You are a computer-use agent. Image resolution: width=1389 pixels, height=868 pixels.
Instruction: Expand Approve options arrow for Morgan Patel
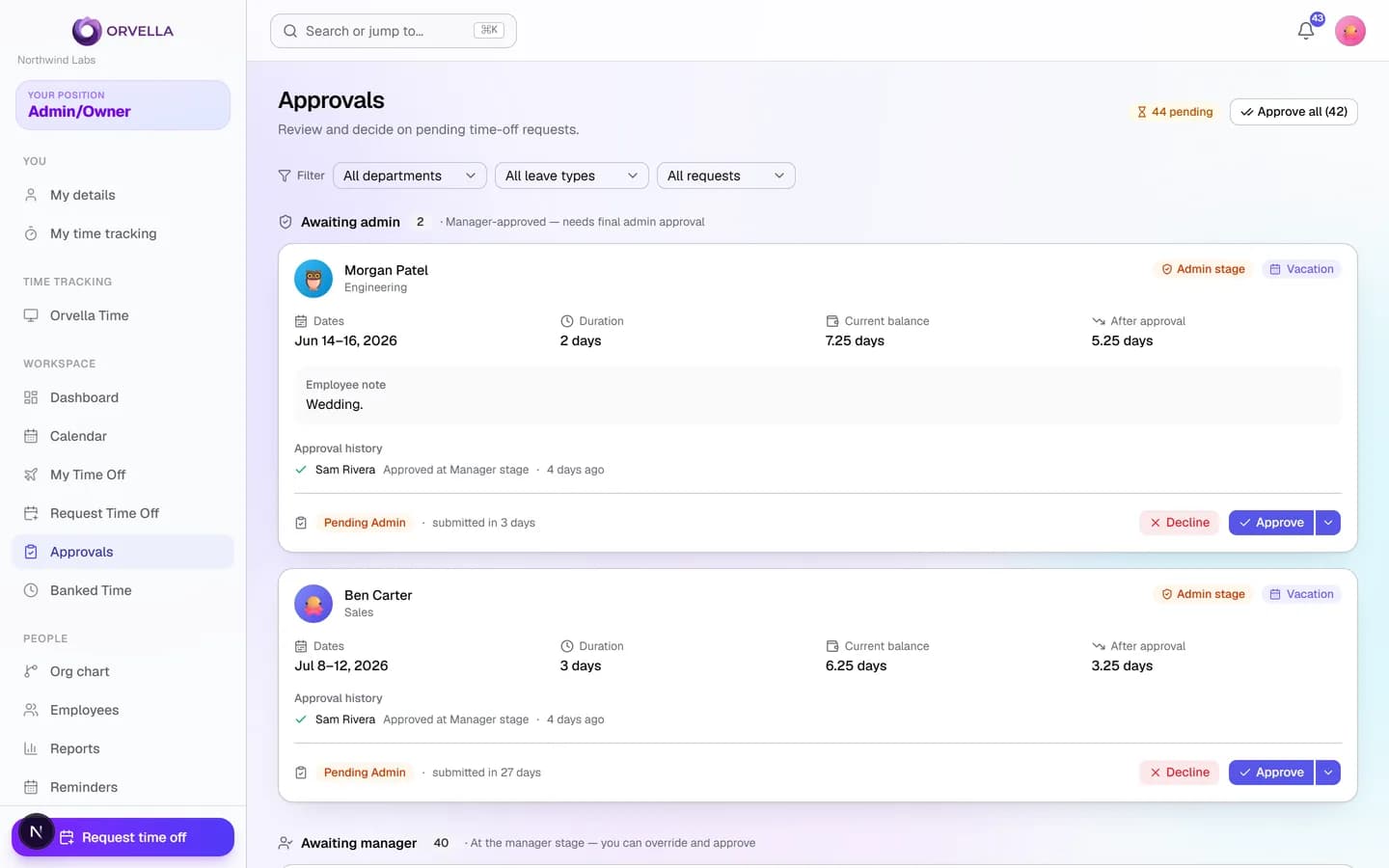(1328, 523)
